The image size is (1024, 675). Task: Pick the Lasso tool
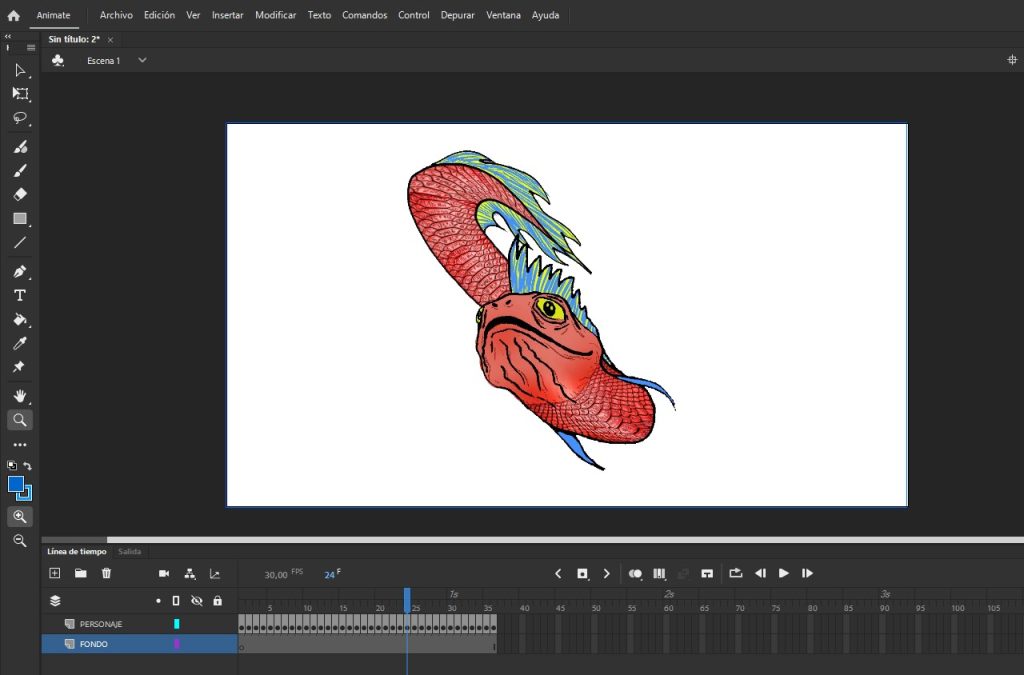[x=20, y=119]
